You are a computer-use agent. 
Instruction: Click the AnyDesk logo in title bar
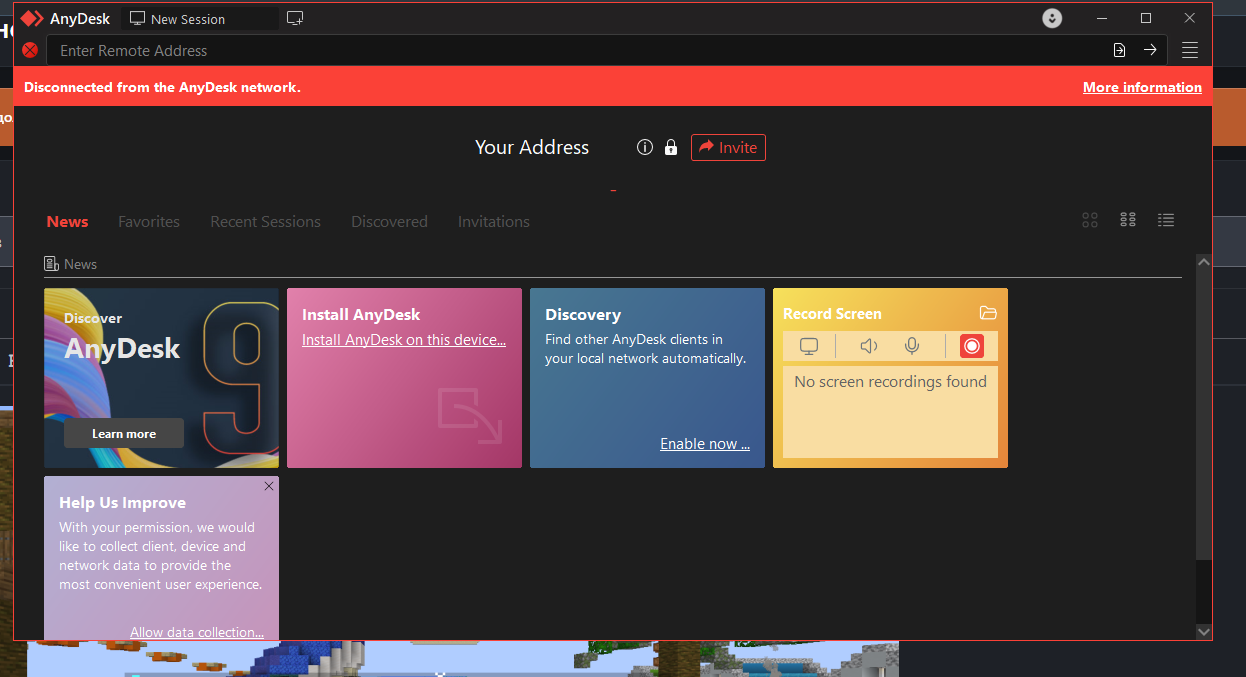click(32, 18)
